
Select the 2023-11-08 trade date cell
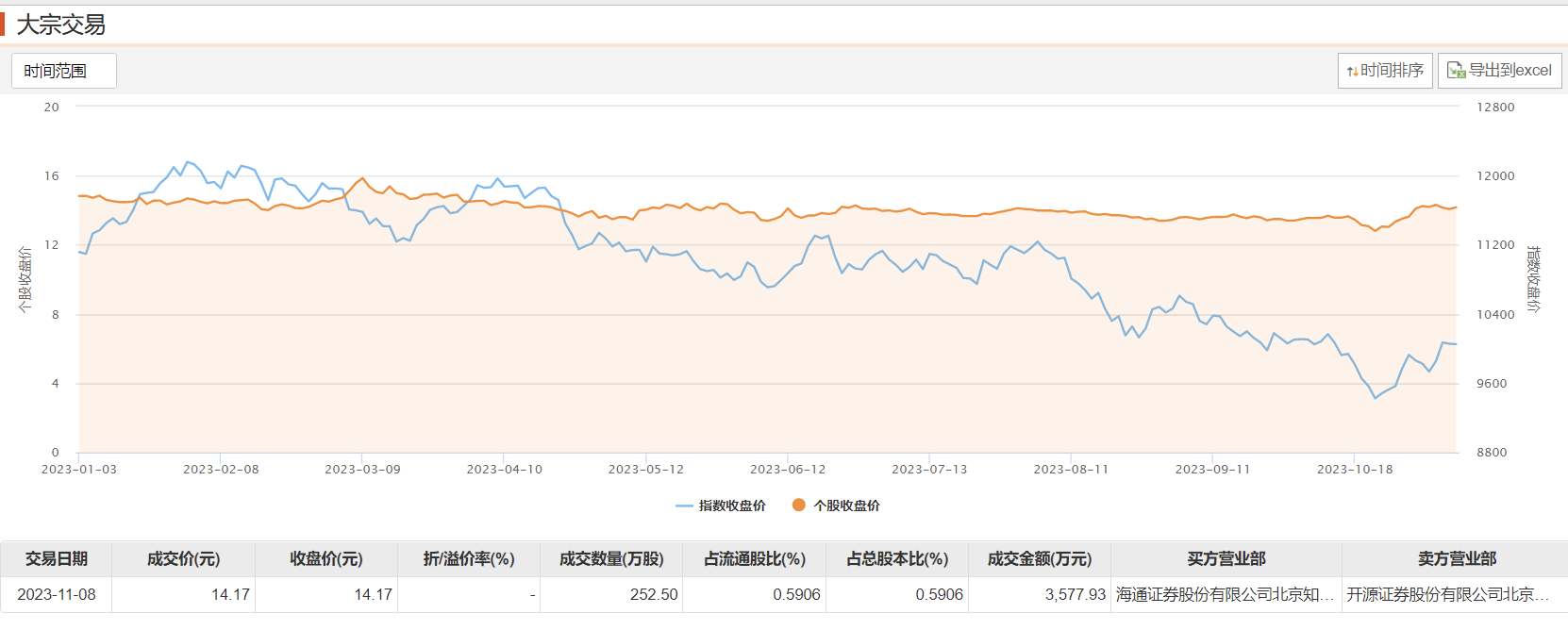tap(57, 594)
